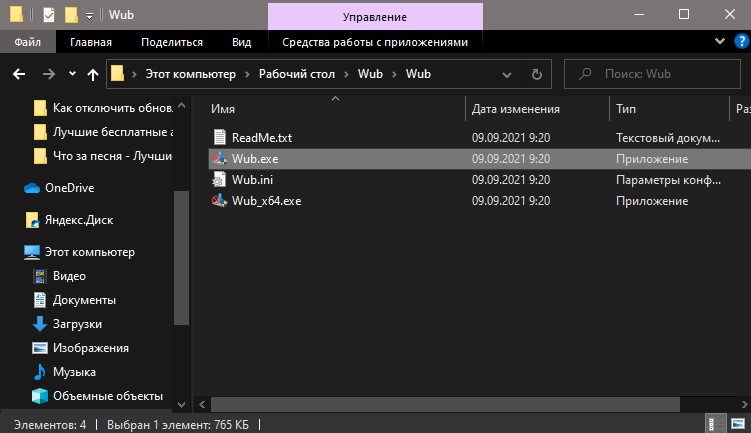
Task: Select the Wub.ini file
Action: 252,180
